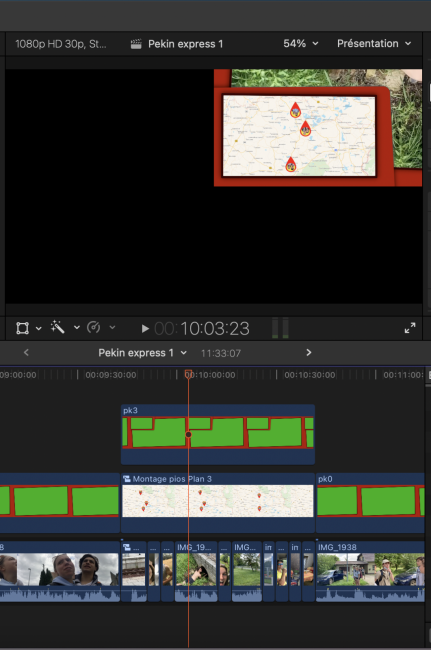This screenshot has height=650, width=431.
Task: Play the timeline from the playhead
Action: pos(145,329)
